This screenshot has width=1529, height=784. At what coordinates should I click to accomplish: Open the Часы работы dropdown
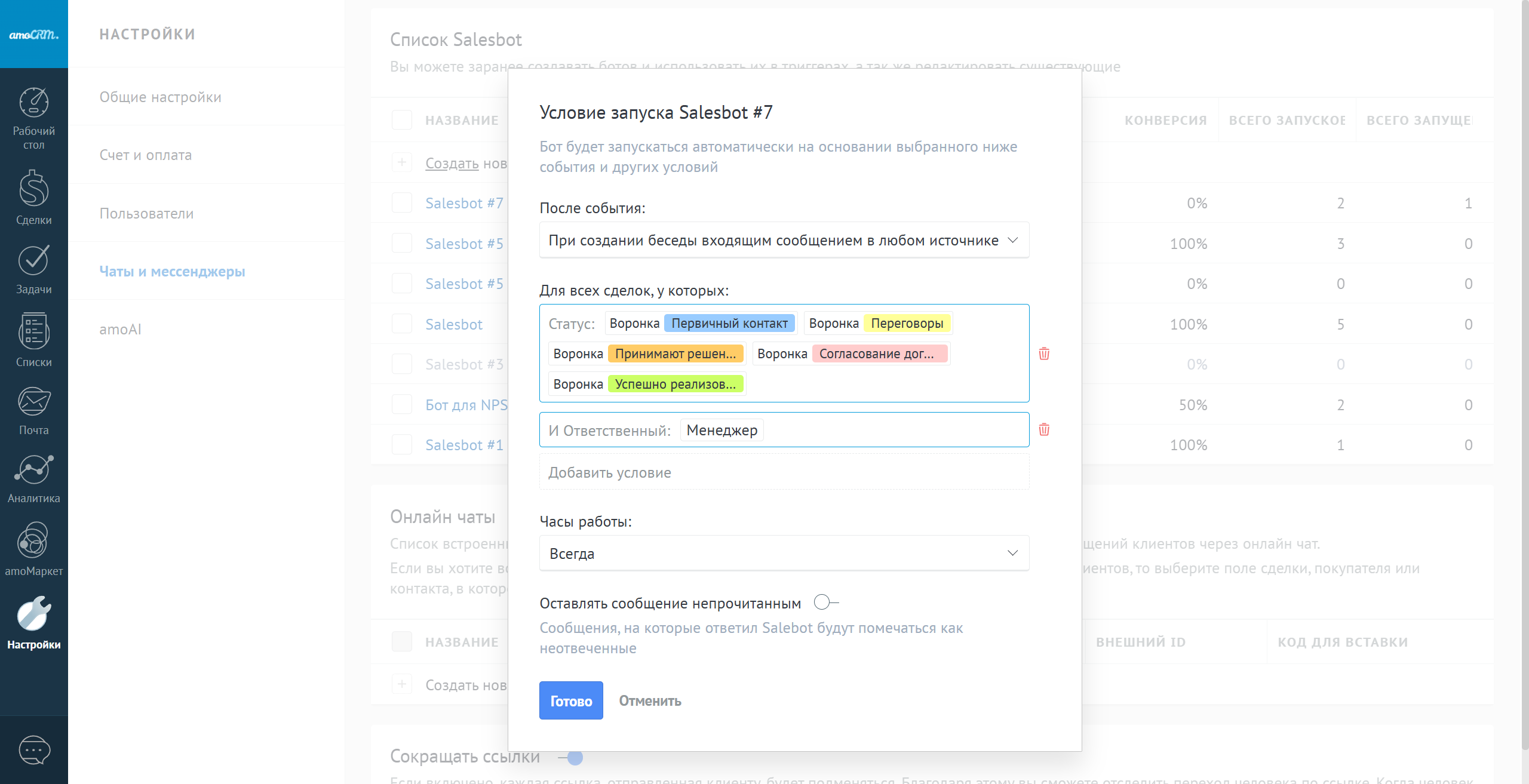click(x=784, y=554)
